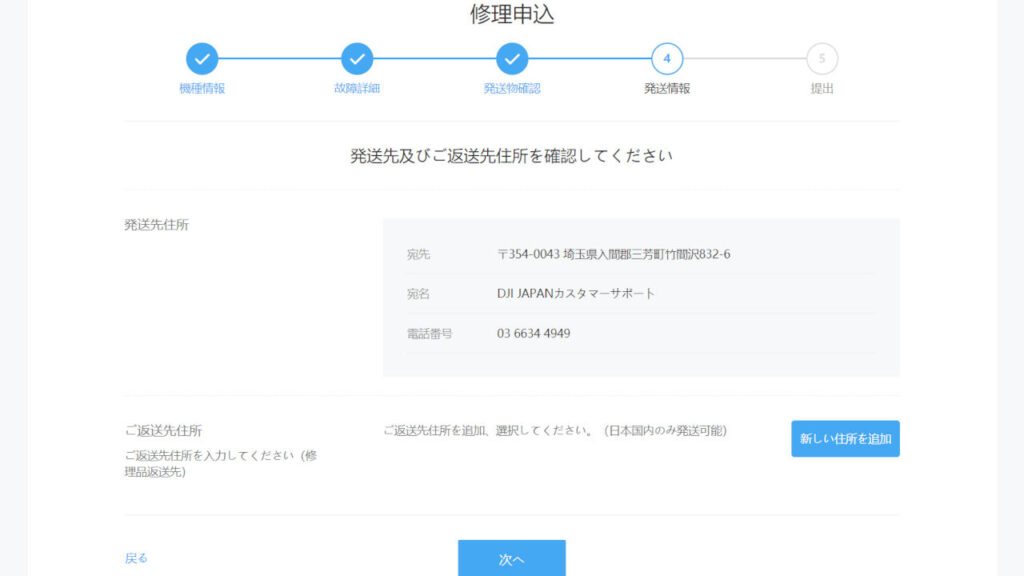1024x576 pixels.
Task: Click the checkmark icon above 故障詳細
Action: coord(357,59)
